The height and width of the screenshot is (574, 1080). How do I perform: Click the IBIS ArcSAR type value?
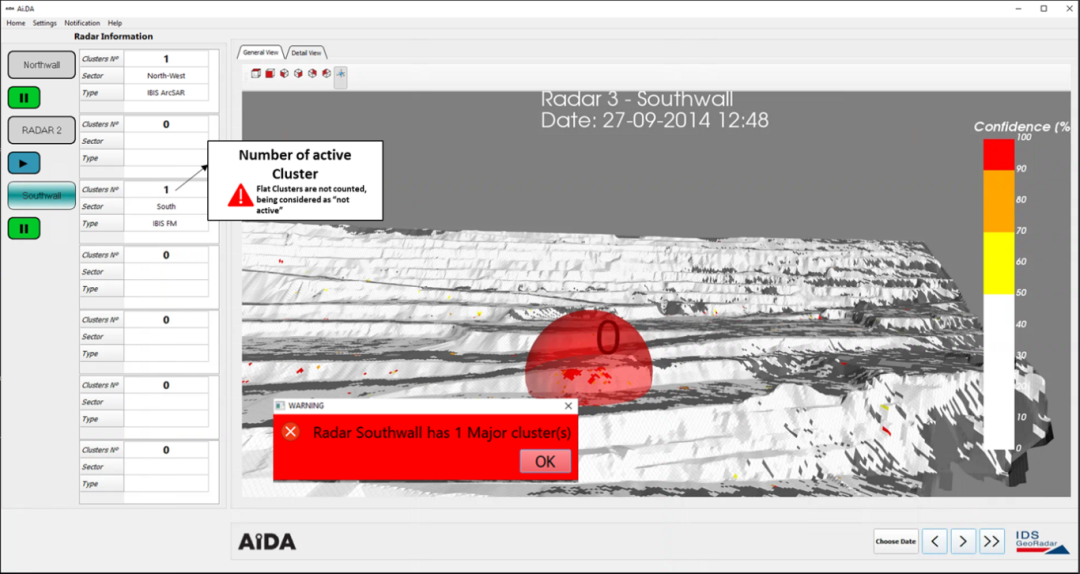click(166, 93)
